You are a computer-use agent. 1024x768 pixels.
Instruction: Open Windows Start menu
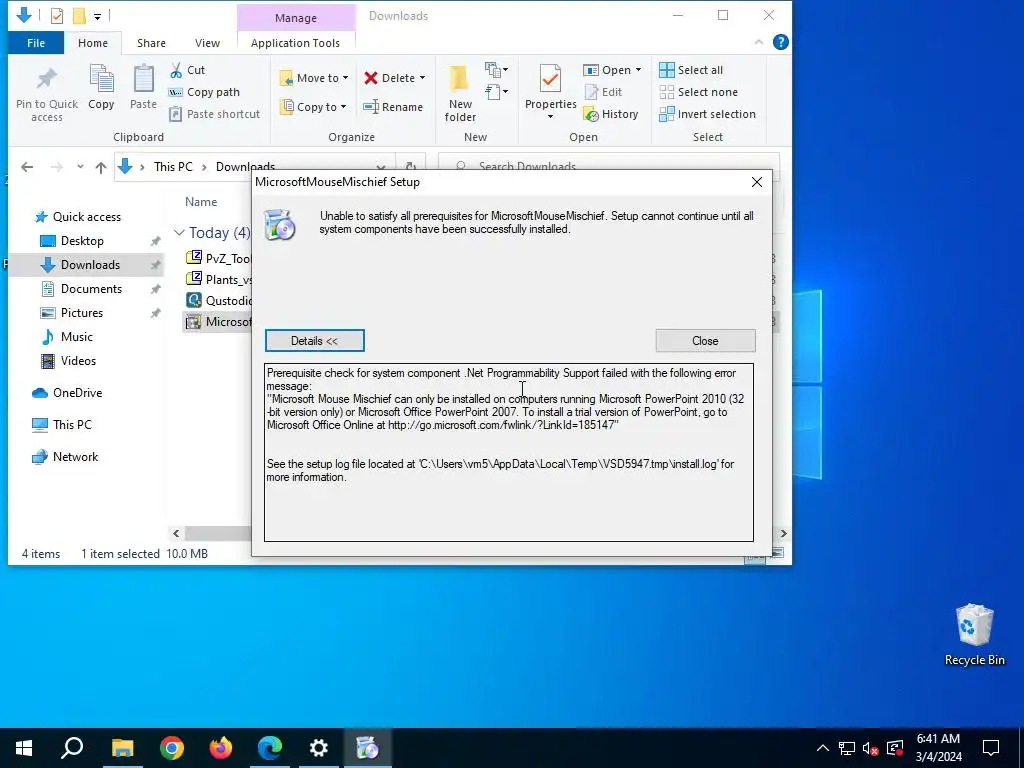[24, 748]
